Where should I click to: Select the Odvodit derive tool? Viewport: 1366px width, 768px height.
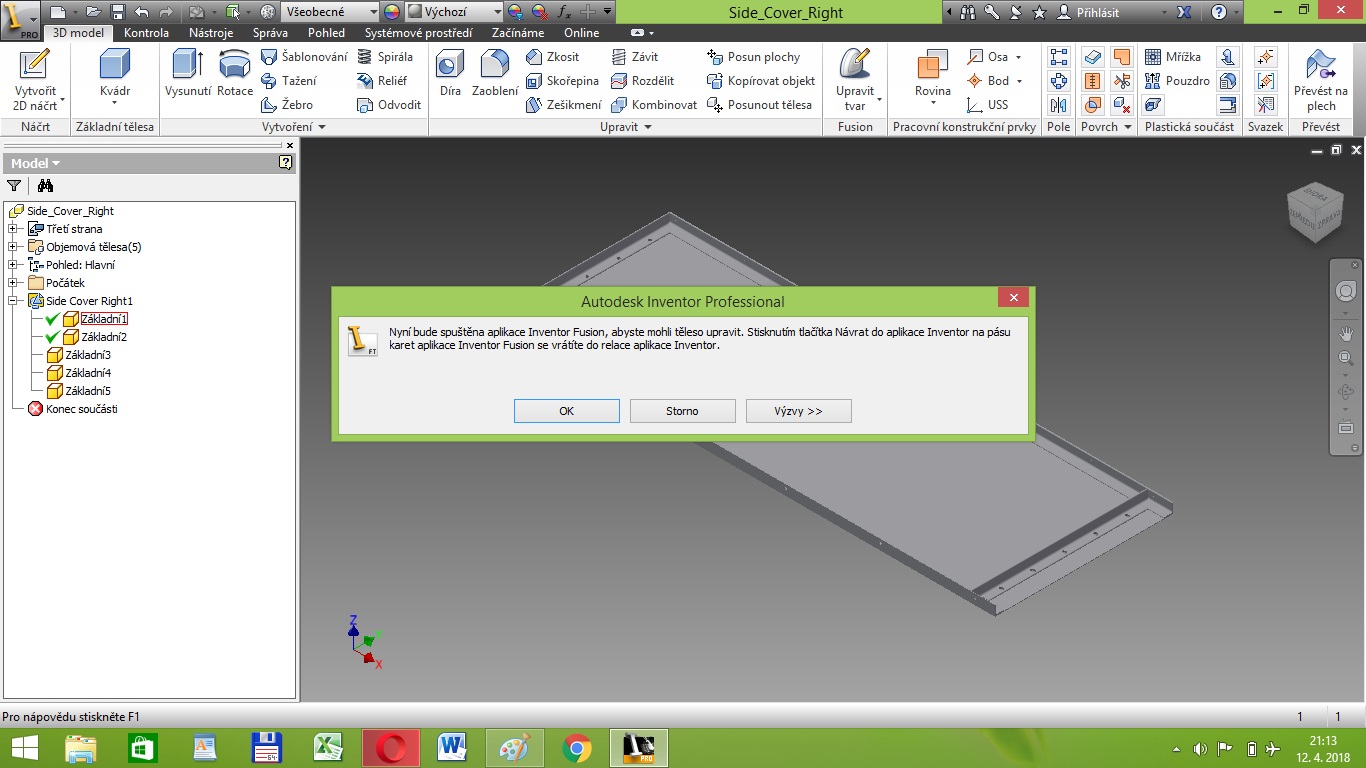click(x=389, y=105)
